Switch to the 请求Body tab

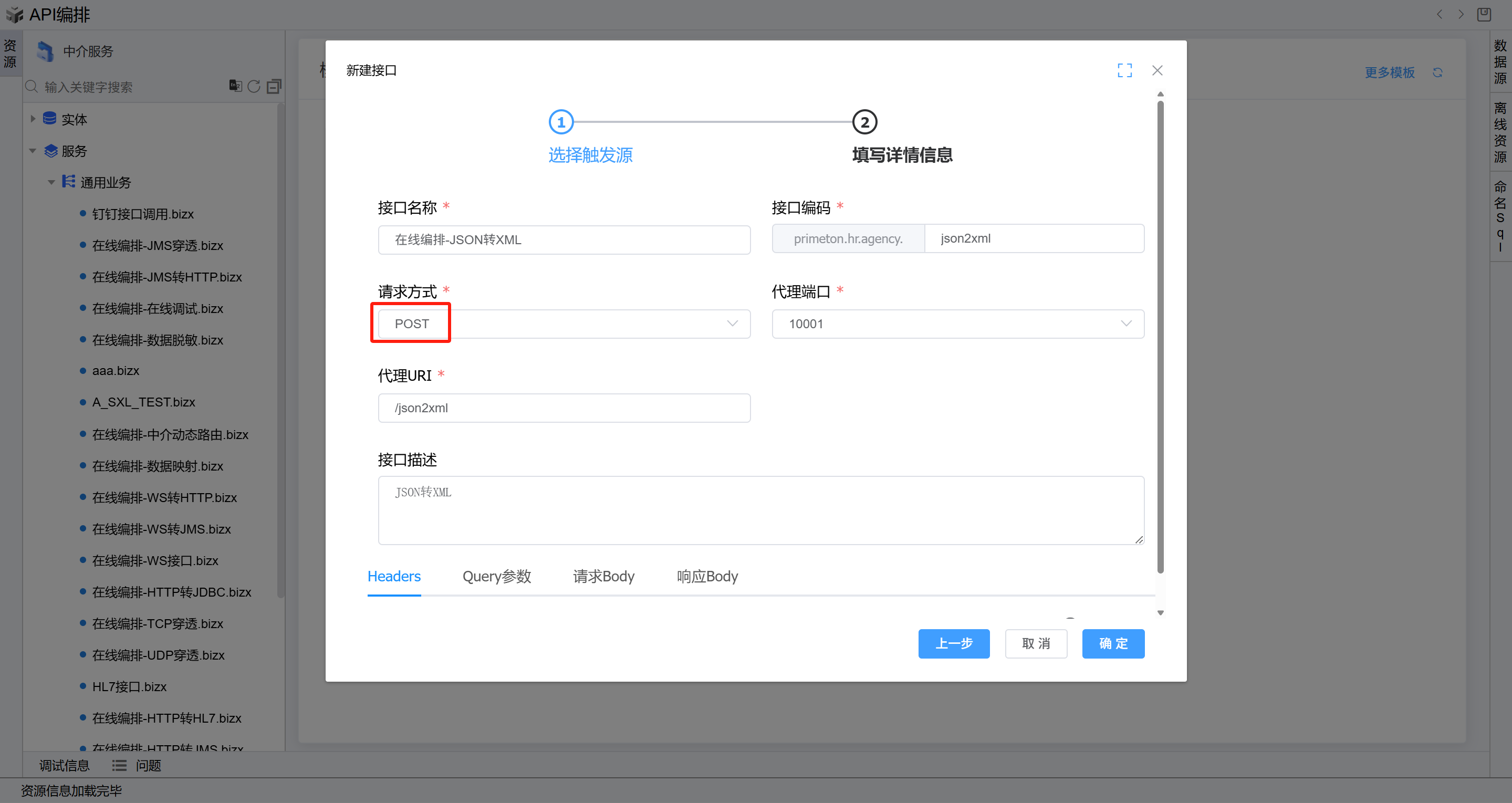click(603, 577)
